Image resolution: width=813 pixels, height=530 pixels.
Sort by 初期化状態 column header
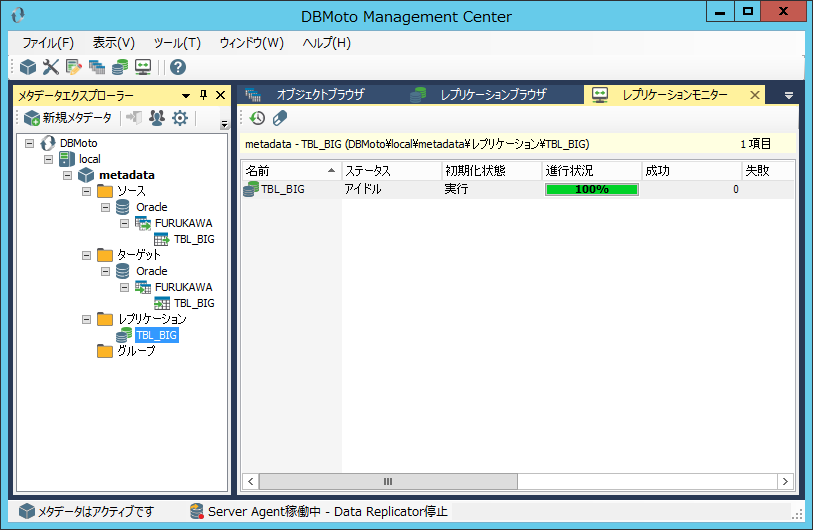(492, 171)
